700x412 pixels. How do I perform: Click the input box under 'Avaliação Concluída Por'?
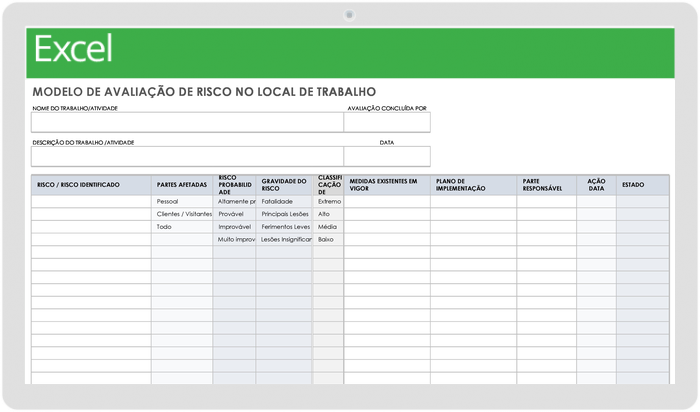[x=387, y=122]
